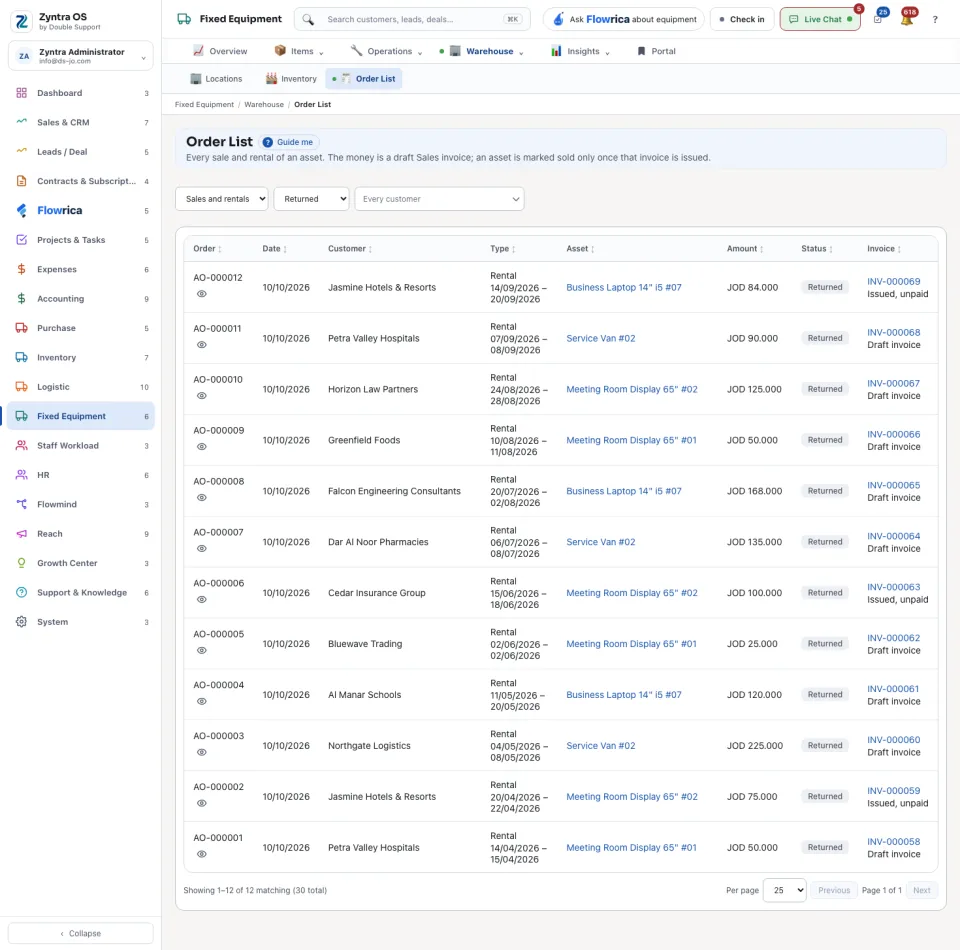This screenshot has width=960, height=950.
Task: Open Service Van #02 asset for AO-000007
Action: point(601,542)
